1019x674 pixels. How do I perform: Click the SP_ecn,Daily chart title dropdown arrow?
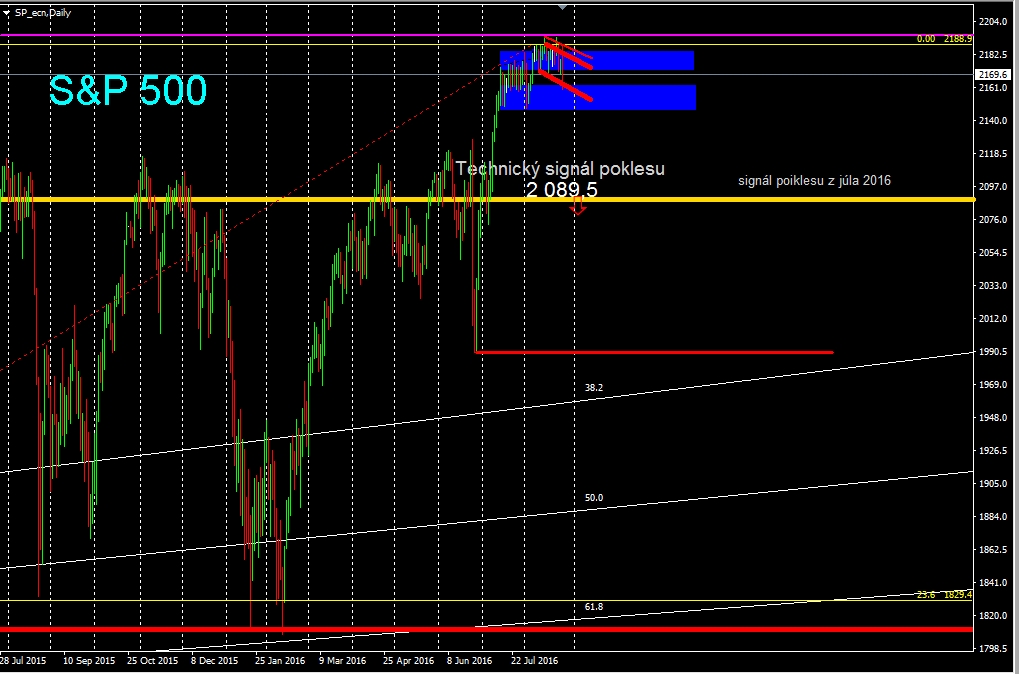coord(6,12)
